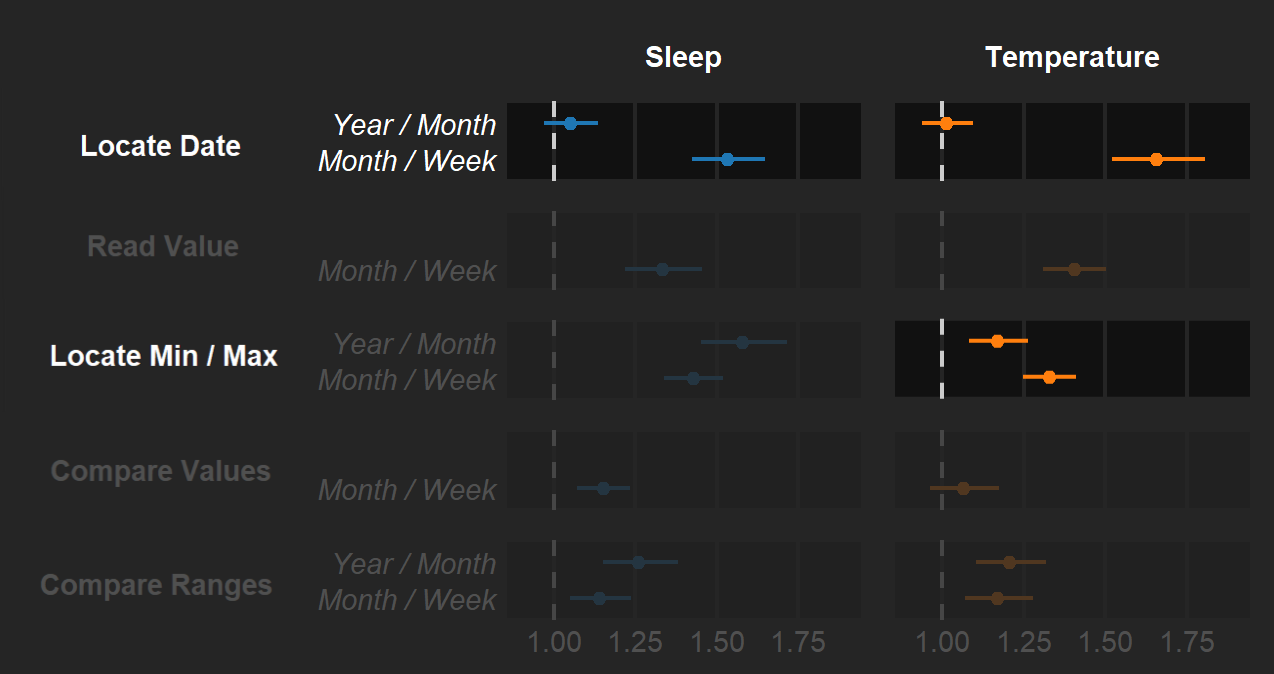
Task: Click Month / Week under Locate Date
Action: pyautogui.click(x=407, y=161)
